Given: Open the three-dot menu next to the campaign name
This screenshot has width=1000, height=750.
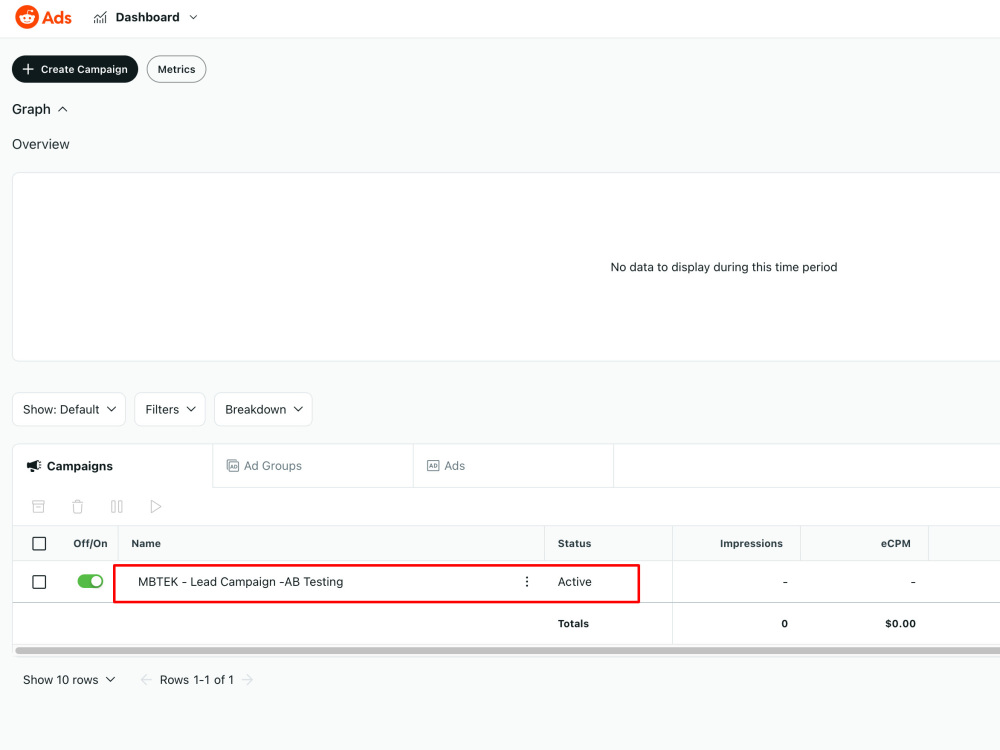Looking at the screenshot, I should click(527, 581).
